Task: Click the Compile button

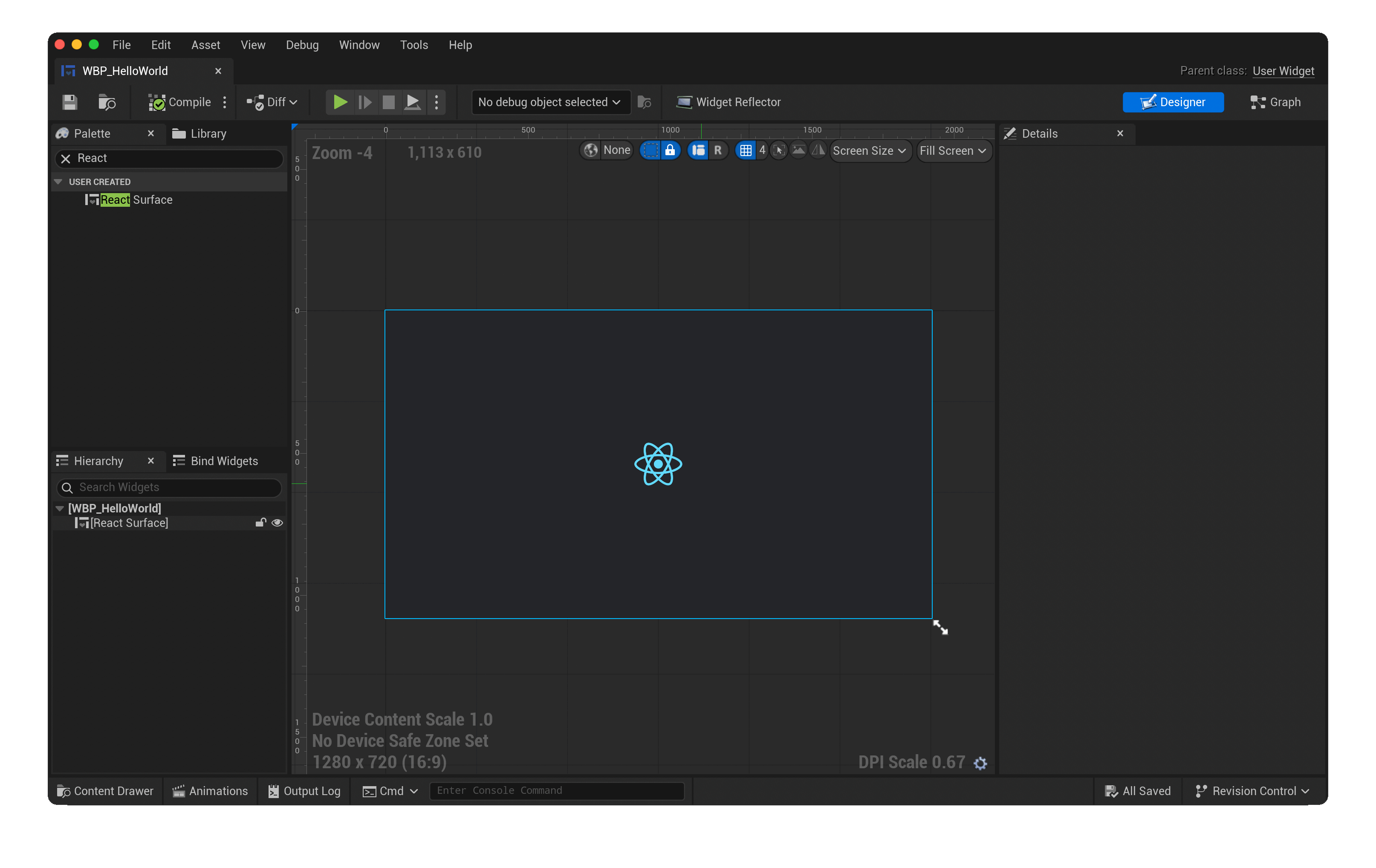Action: tap(179, 102)
